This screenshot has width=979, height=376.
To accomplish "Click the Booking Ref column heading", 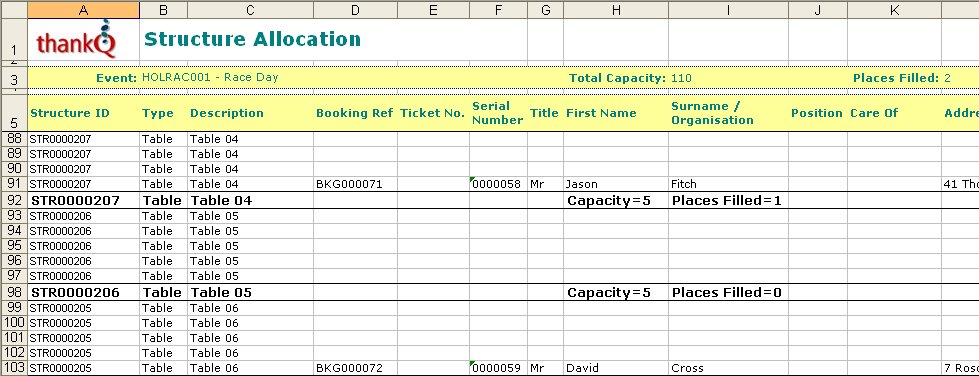I will click(355, 113).
